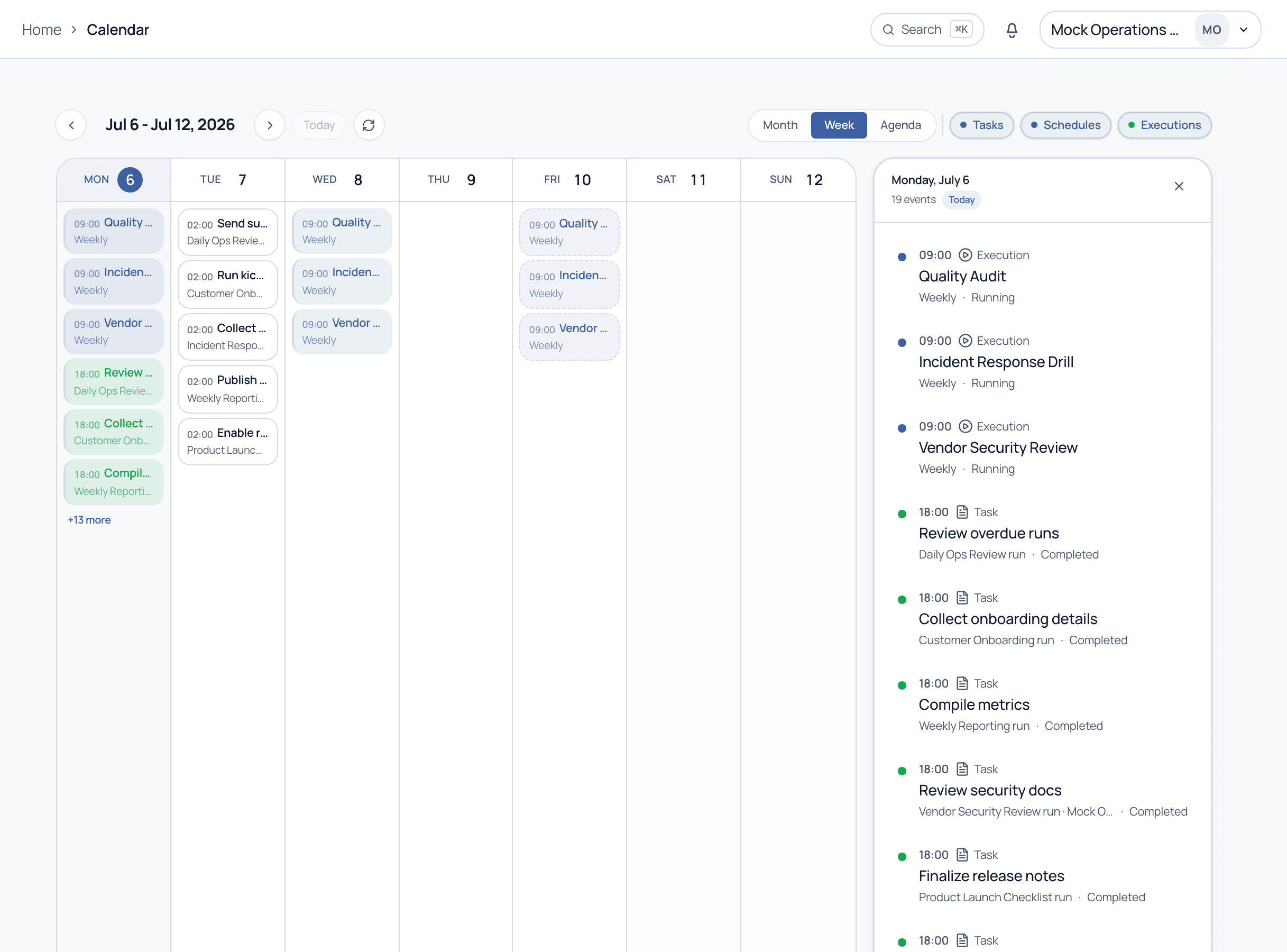Focus the Search field
The height and width of the screenshot is (952, 1287).
pos(927,30)
